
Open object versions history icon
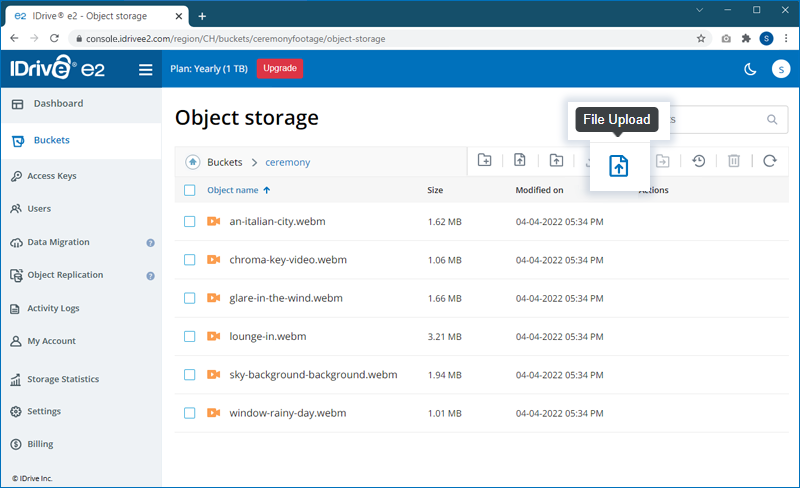point(699,161)
